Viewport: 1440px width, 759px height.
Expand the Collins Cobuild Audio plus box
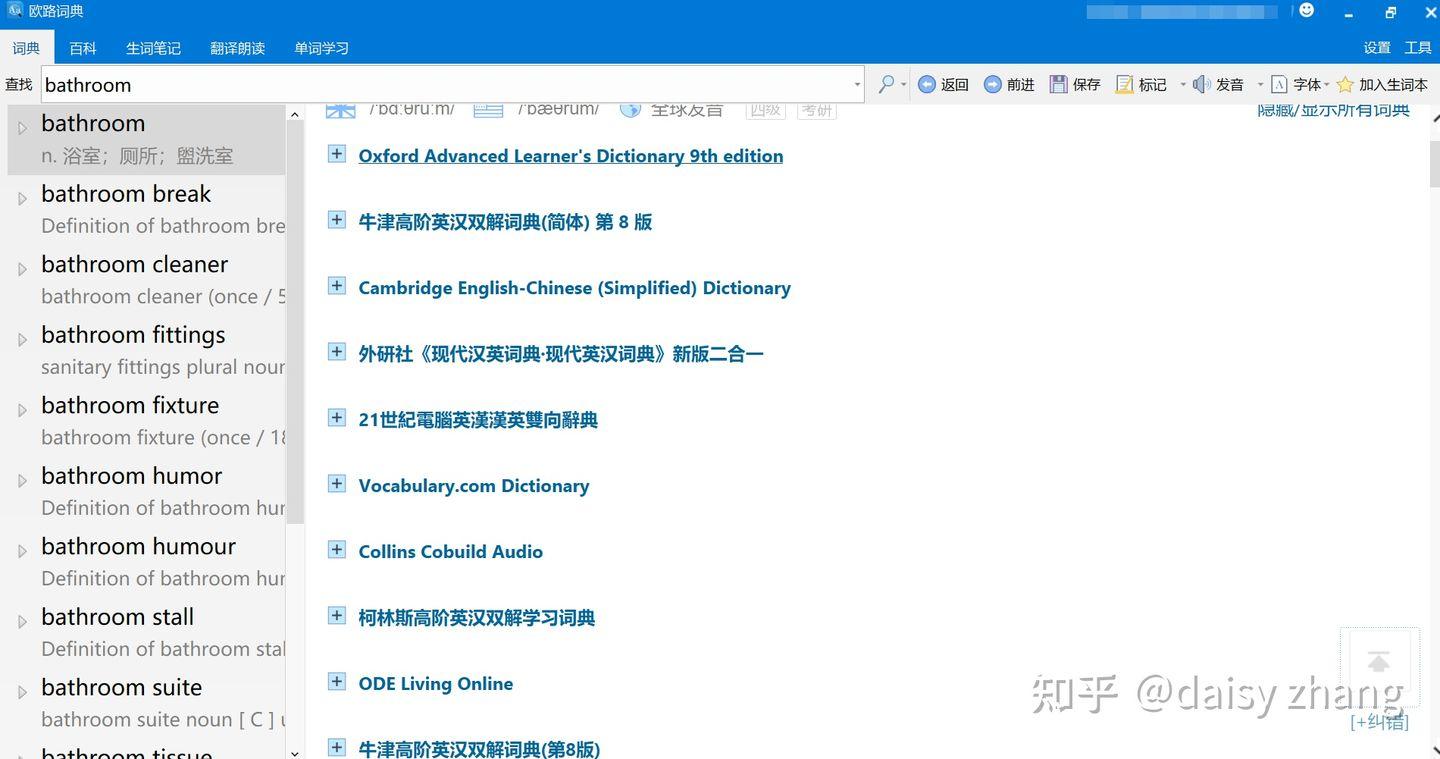[x=337, y=550]
